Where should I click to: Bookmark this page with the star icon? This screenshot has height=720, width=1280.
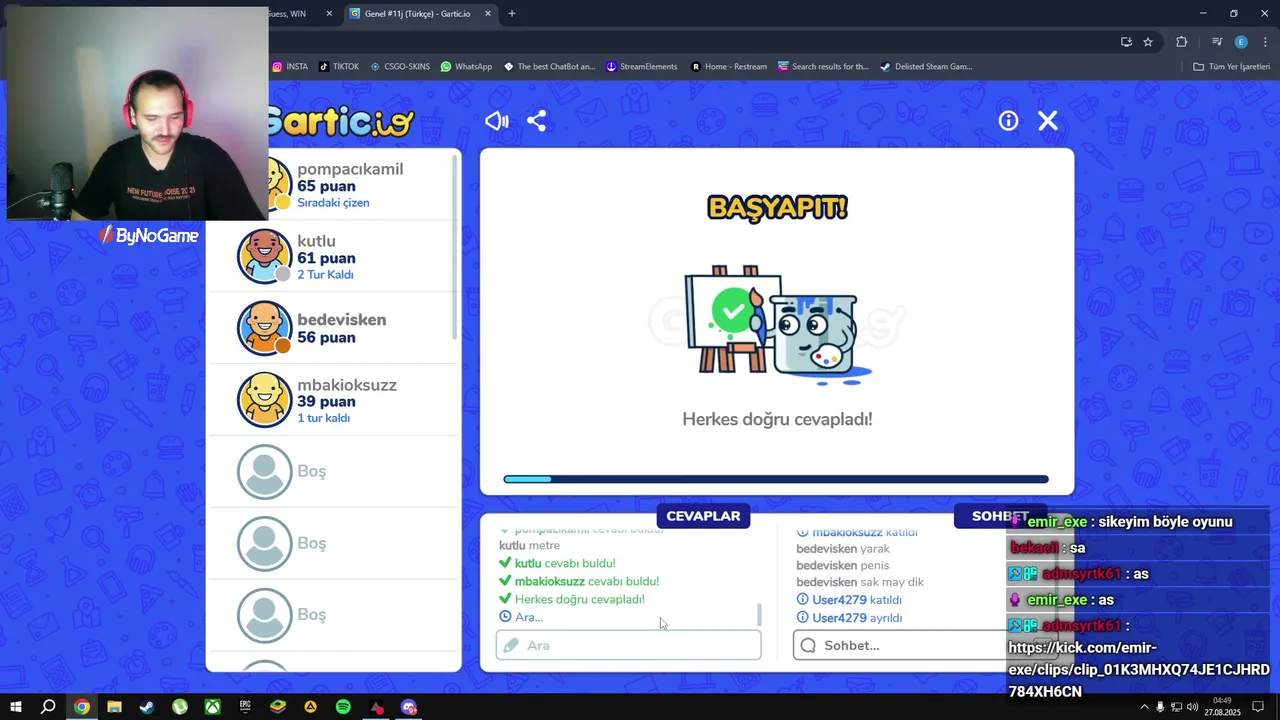click(x=1148, y=42)
